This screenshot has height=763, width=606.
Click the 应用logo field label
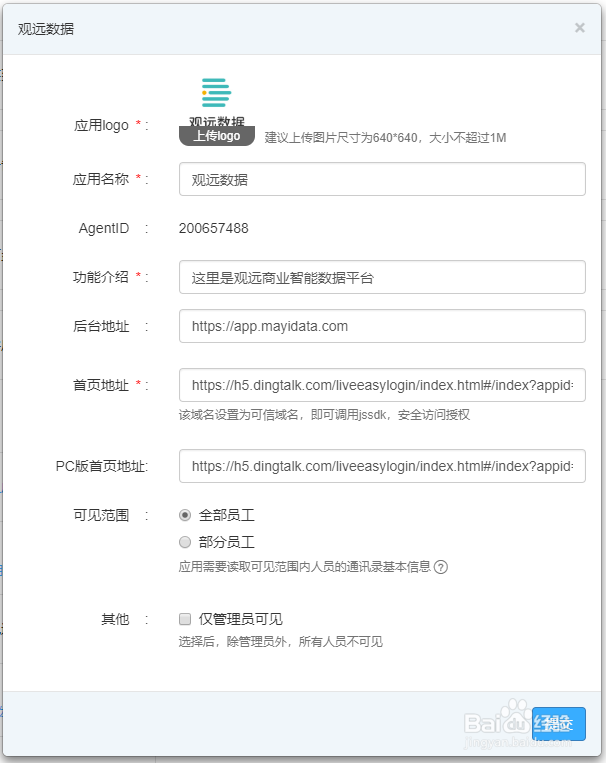(101, 126)
